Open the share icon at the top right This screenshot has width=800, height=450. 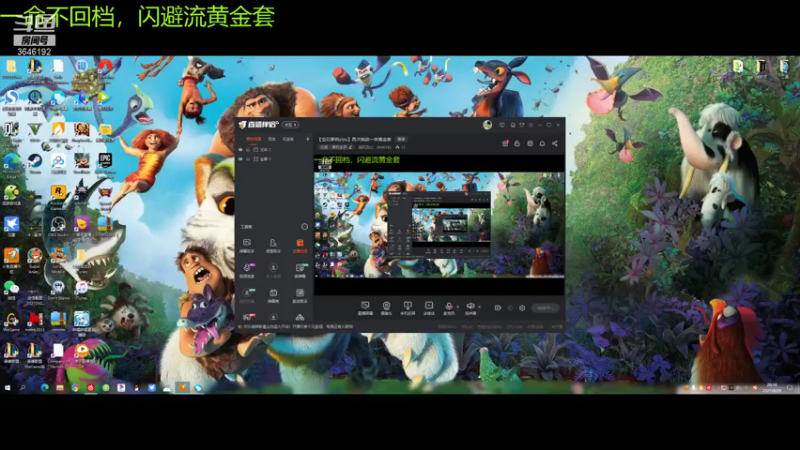click(x=555, y=143)
